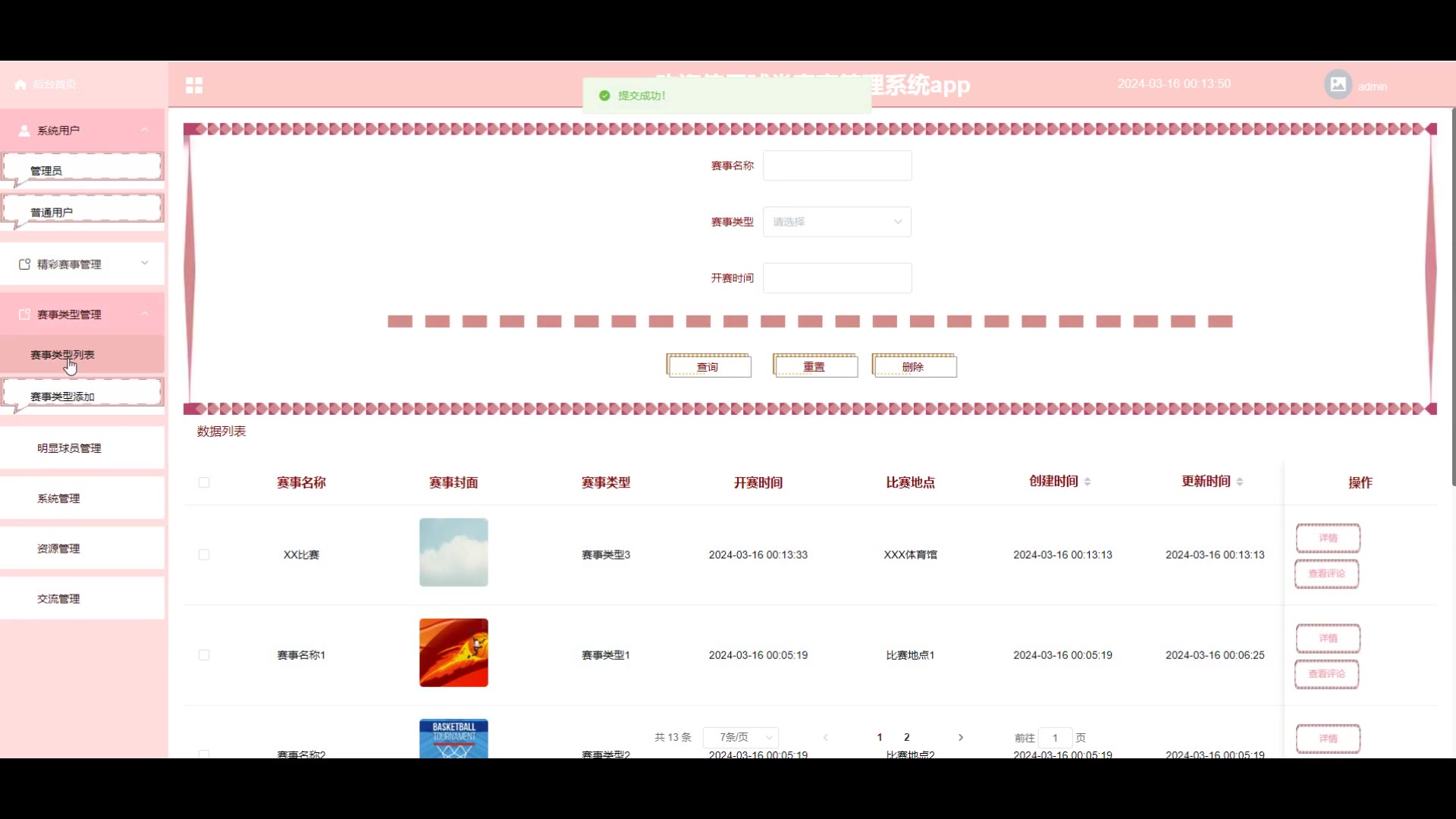This screenshot has height=819, width=1456.
Task: Toggle the select-all checkbox in table header
Action: (204, 482)
